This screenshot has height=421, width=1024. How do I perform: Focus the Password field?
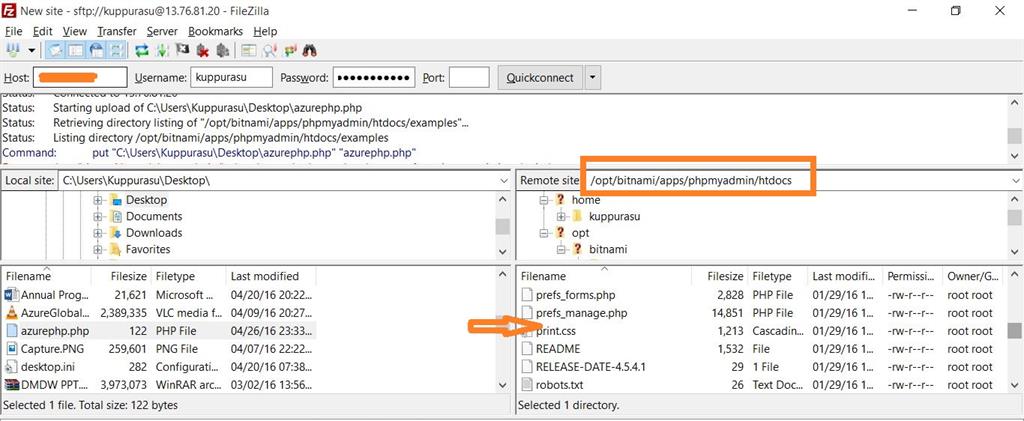(374, 78)
